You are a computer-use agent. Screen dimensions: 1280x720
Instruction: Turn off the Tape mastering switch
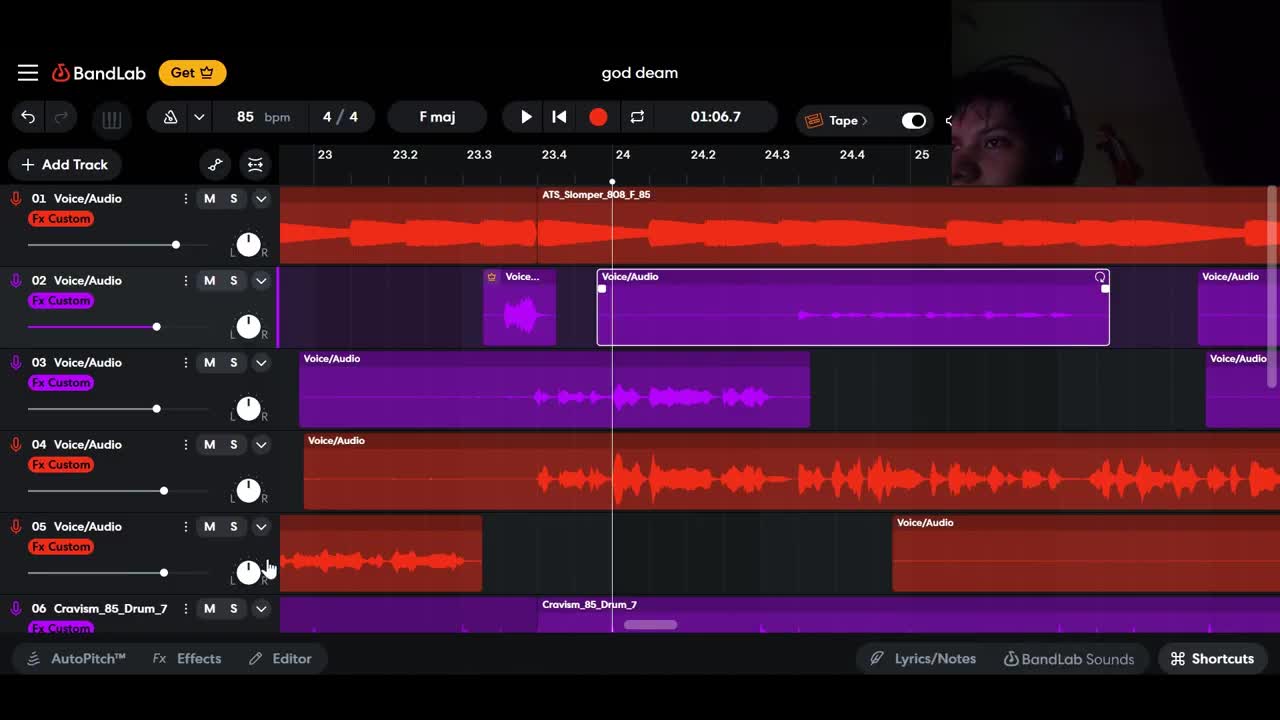[x=914, y=120]
